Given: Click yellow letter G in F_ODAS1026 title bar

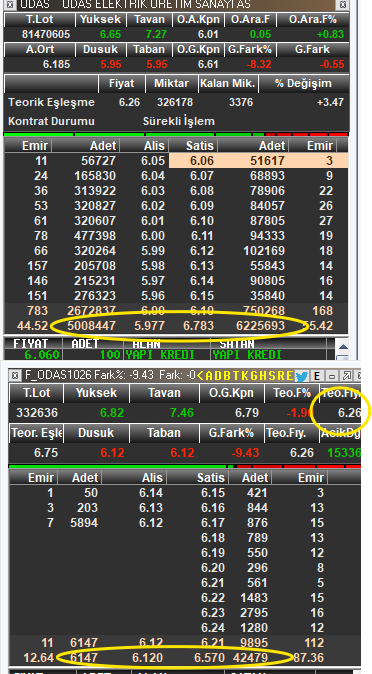Looking at the screenshot, I should pos(254,376).
